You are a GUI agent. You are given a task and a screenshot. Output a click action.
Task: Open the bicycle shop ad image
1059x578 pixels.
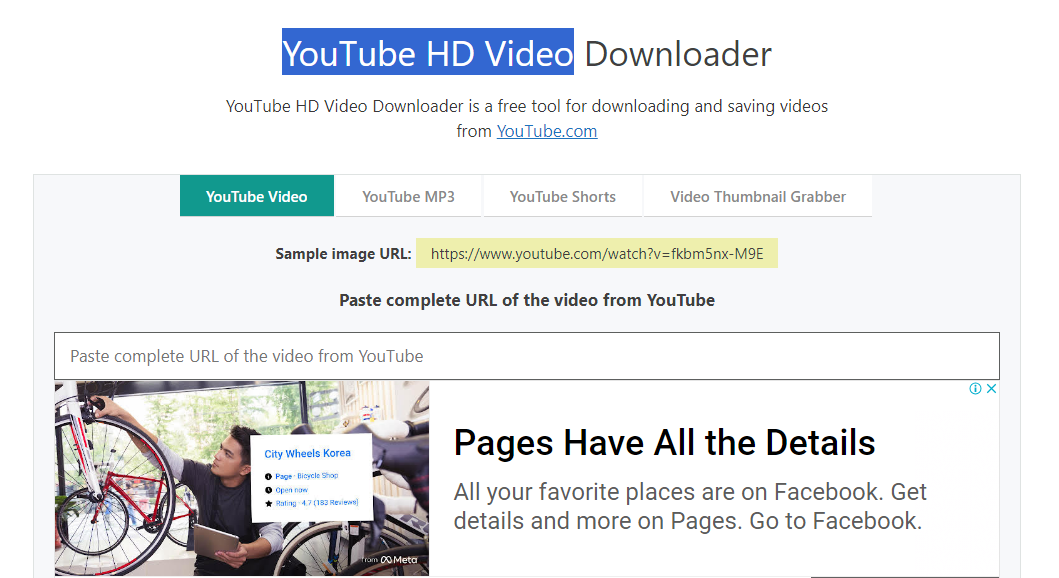pos(242,478)
